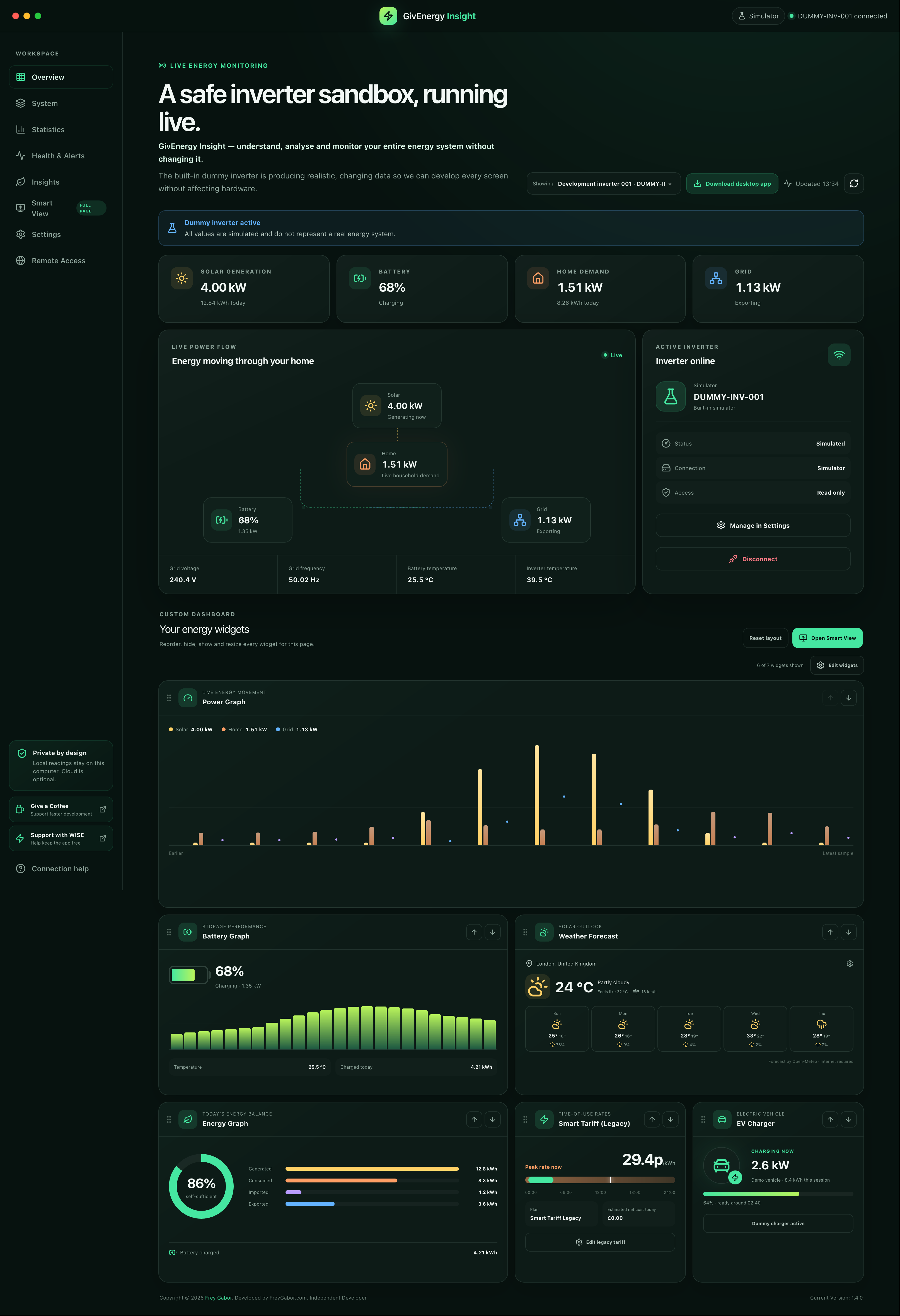This screenshot has height=1316, width=900.
Task: Click the 86% self-sufficient ring
Action: [x=201, y=1186]
